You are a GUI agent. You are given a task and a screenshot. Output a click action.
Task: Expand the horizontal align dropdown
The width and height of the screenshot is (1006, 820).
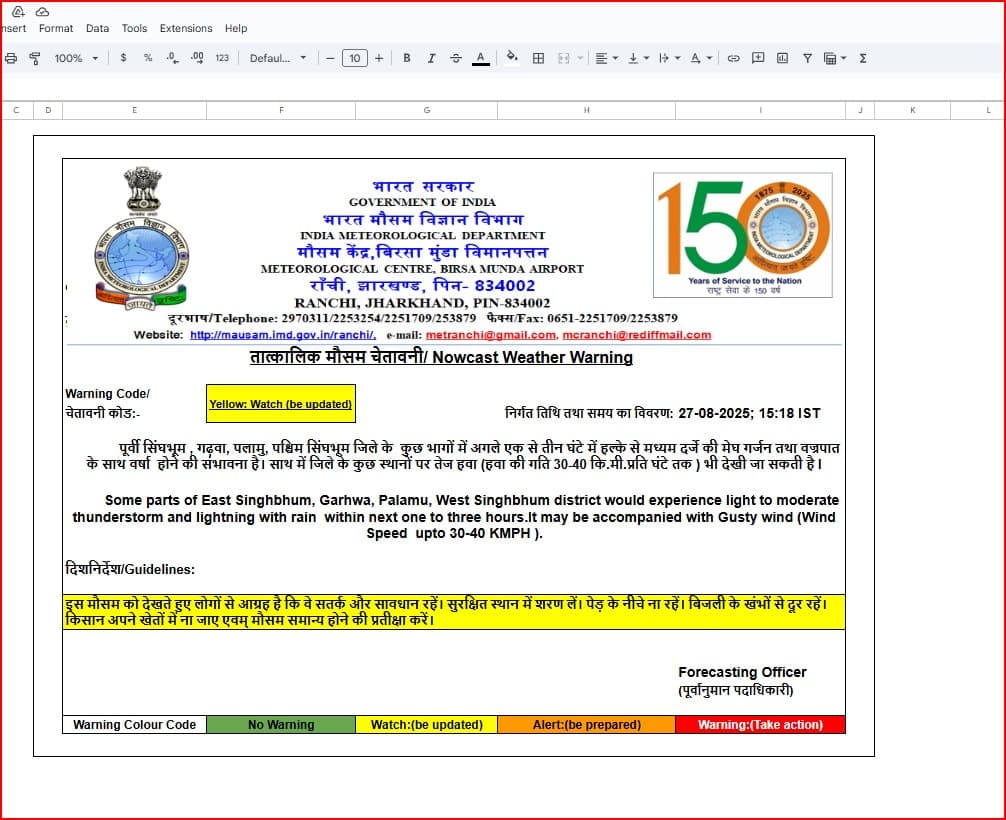[x=606, y=58]
